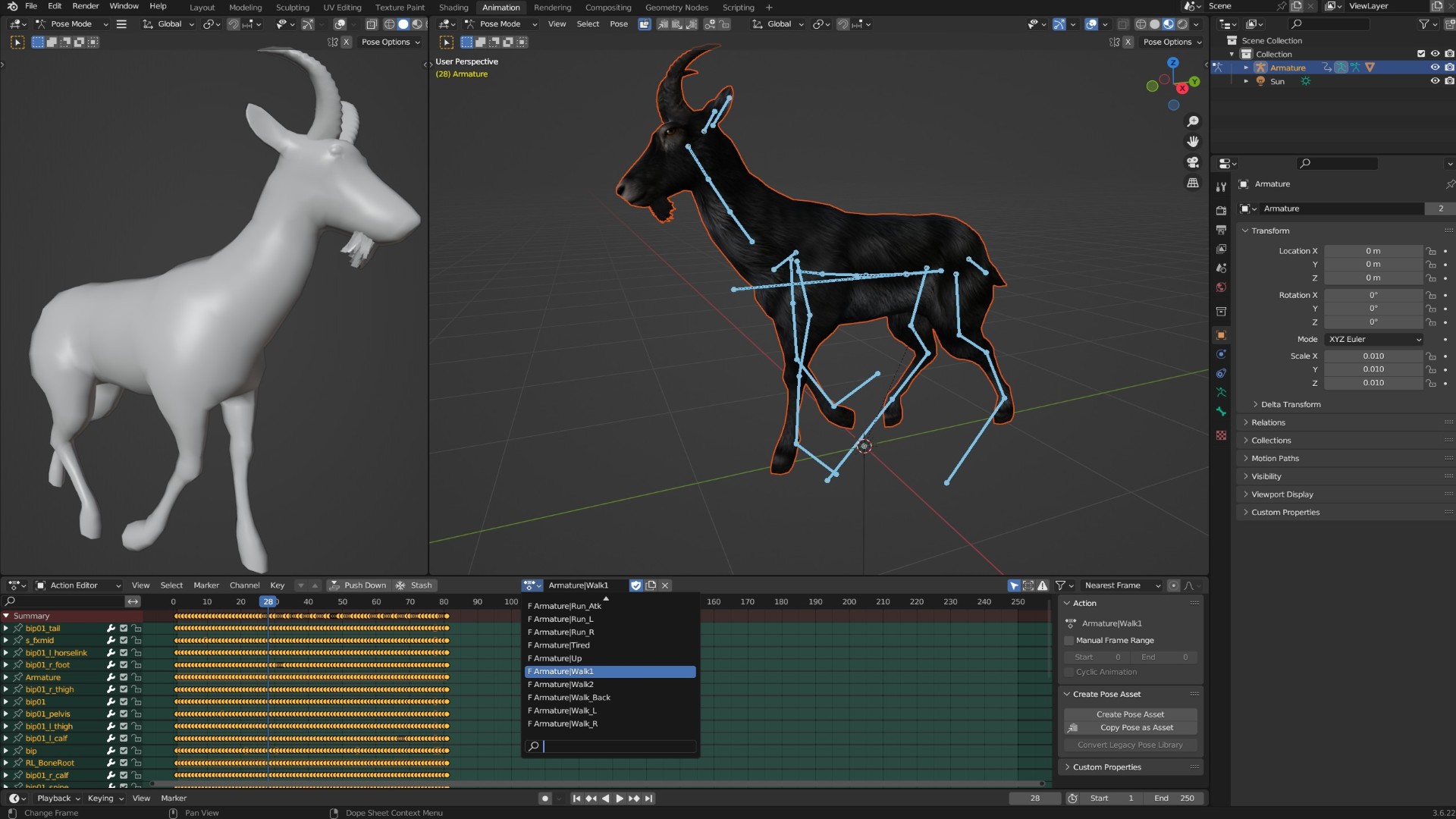Open the Object Constraints properties tab
The image size is (1456, 819).
pos(1221,373)
